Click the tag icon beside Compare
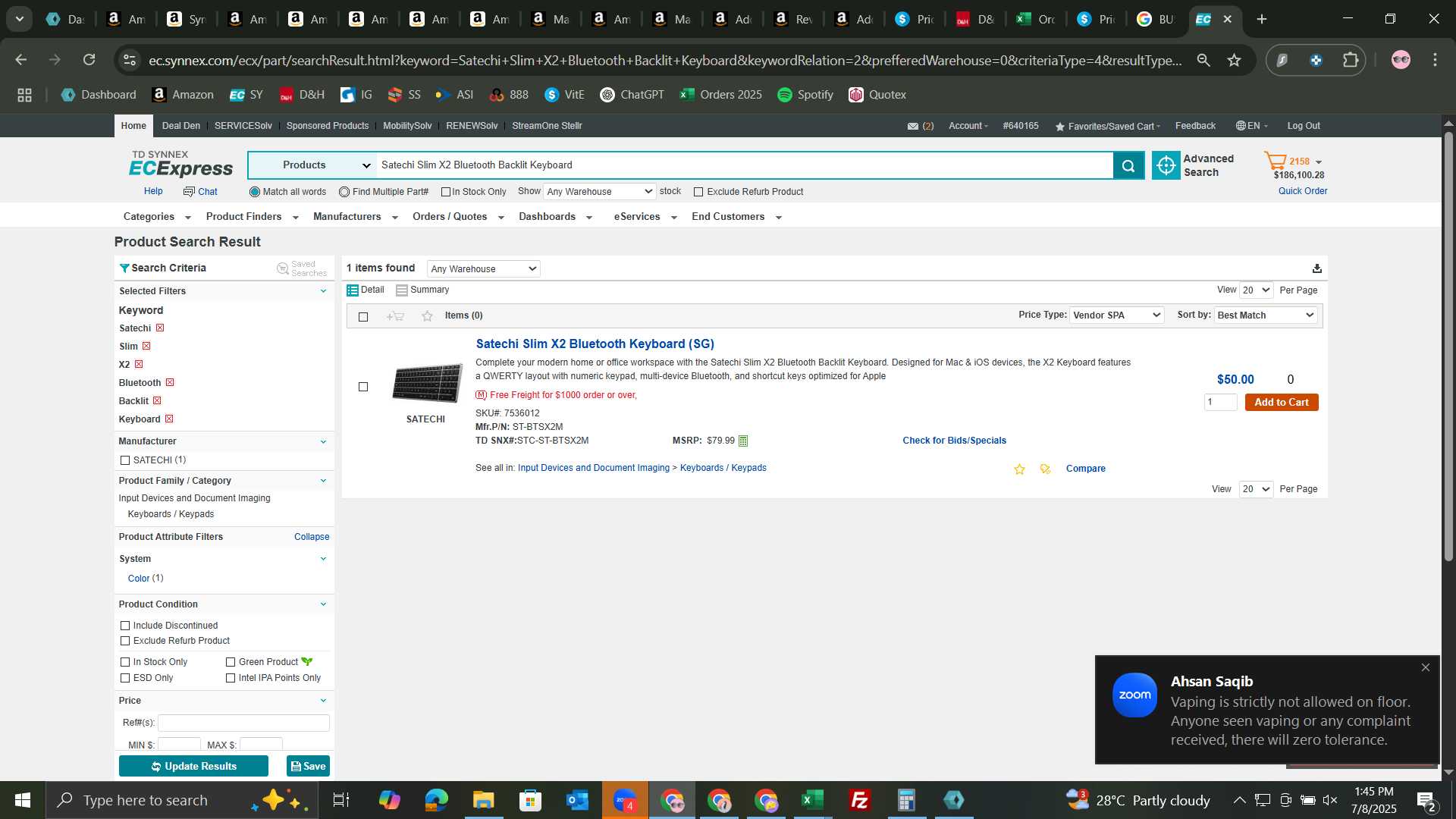1456x819 pixels. [1045, 469]
